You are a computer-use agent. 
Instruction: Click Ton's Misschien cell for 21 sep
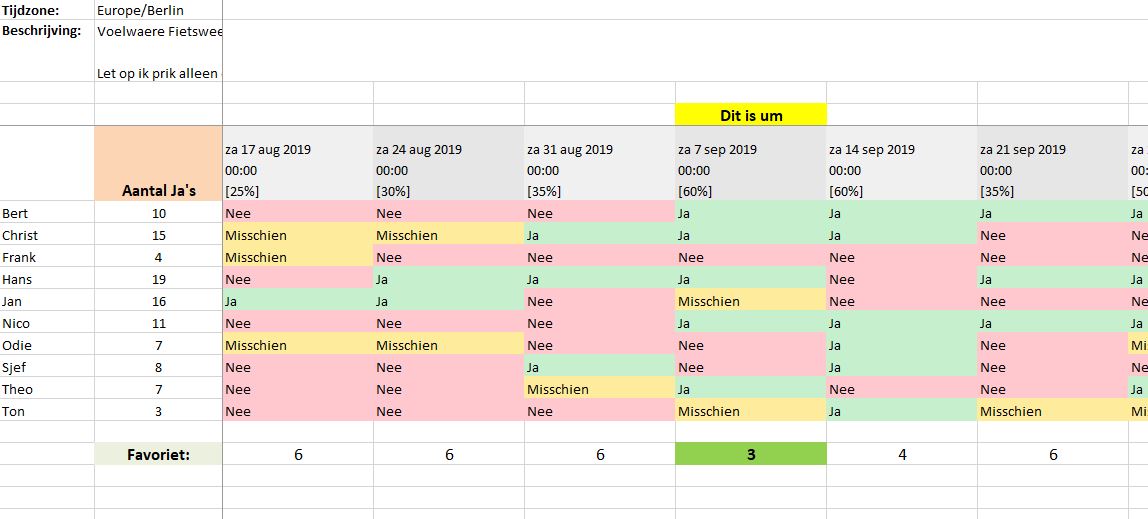(1052, 411)
